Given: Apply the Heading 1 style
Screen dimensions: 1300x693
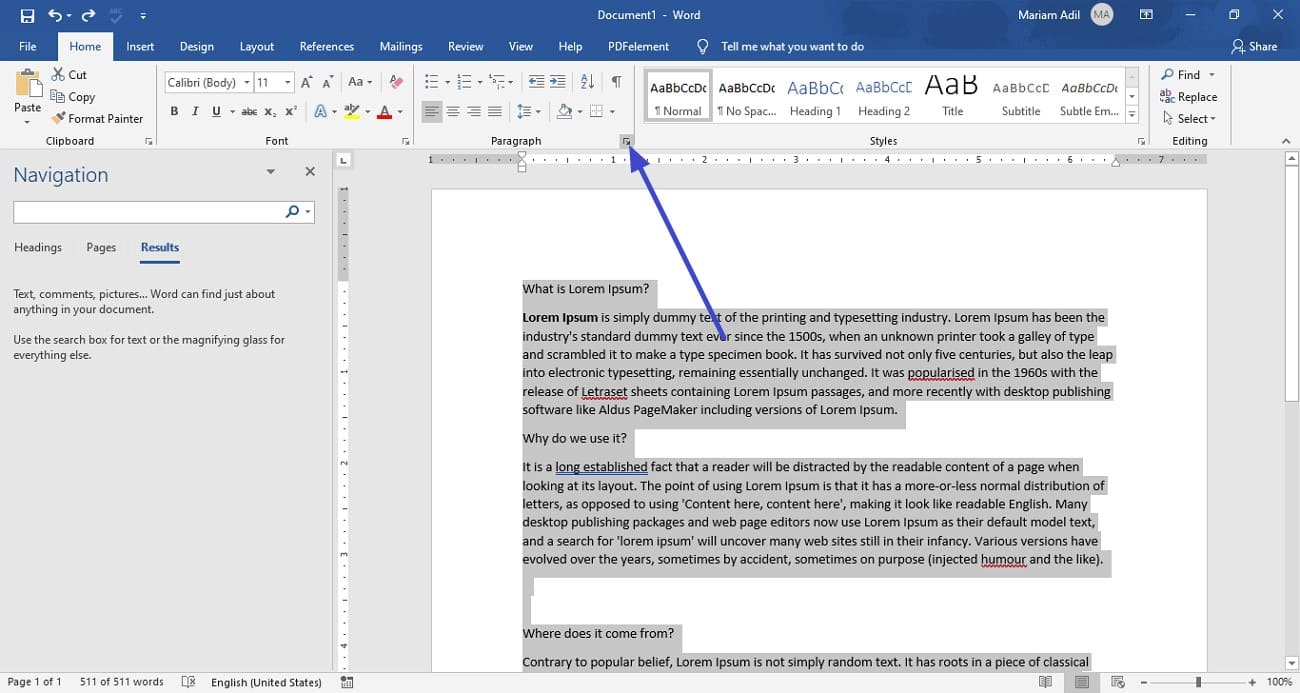Looking at the screenshot, I should (x=814, y=95).
